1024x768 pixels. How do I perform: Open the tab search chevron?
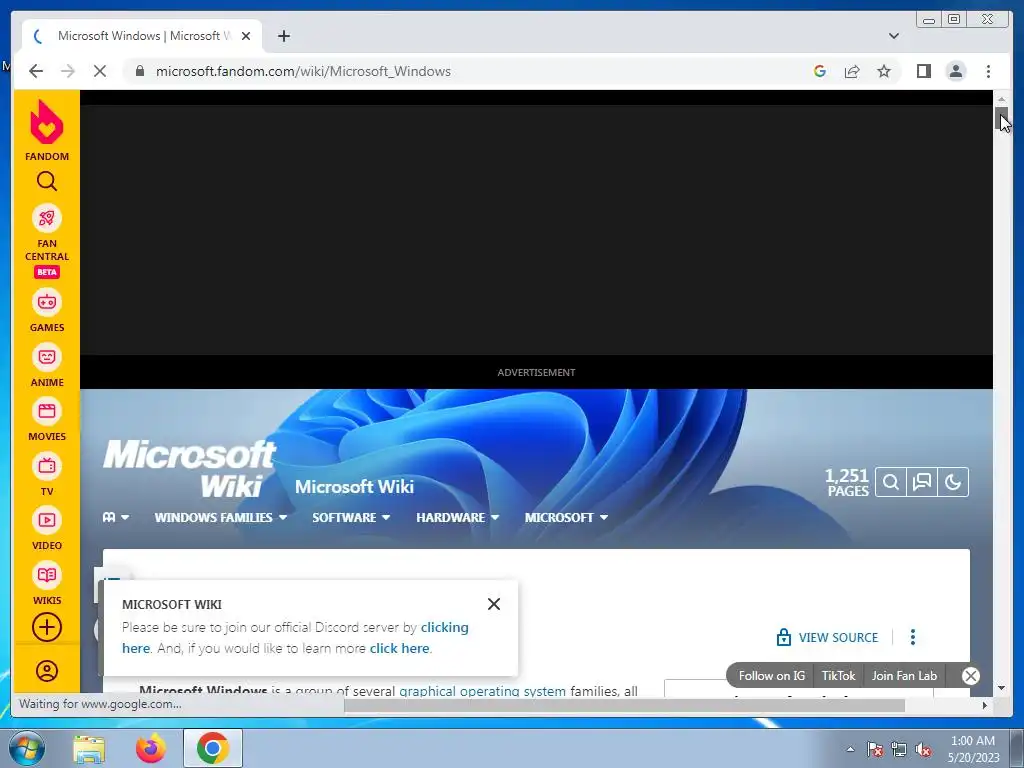pos(894,36)
